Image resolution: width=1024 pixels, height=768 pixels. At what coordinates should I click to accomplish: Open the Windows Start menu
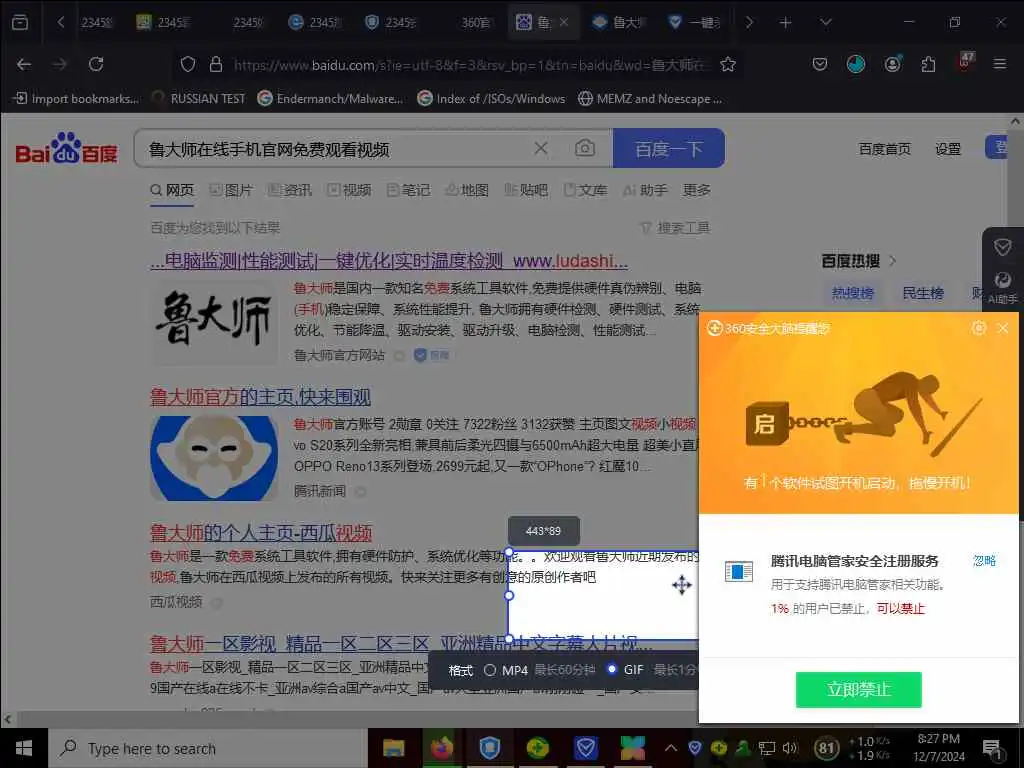coord(24,748)
